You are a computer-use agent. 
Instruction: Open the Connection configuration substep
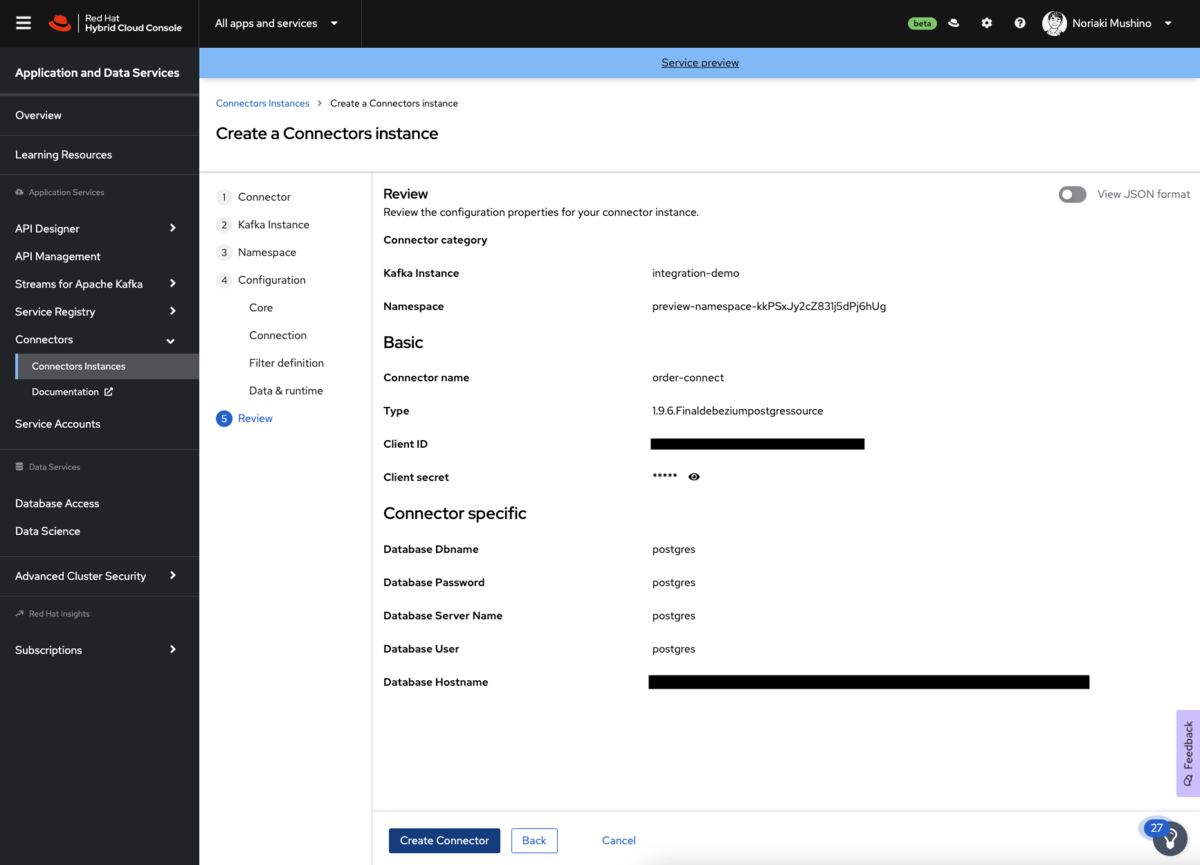coord(278,335)
